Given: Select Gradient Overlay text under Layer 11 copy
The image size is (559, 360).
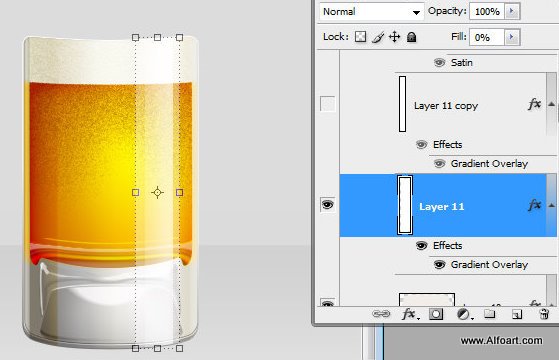Looking at the screenshot, I should (489, 164).
